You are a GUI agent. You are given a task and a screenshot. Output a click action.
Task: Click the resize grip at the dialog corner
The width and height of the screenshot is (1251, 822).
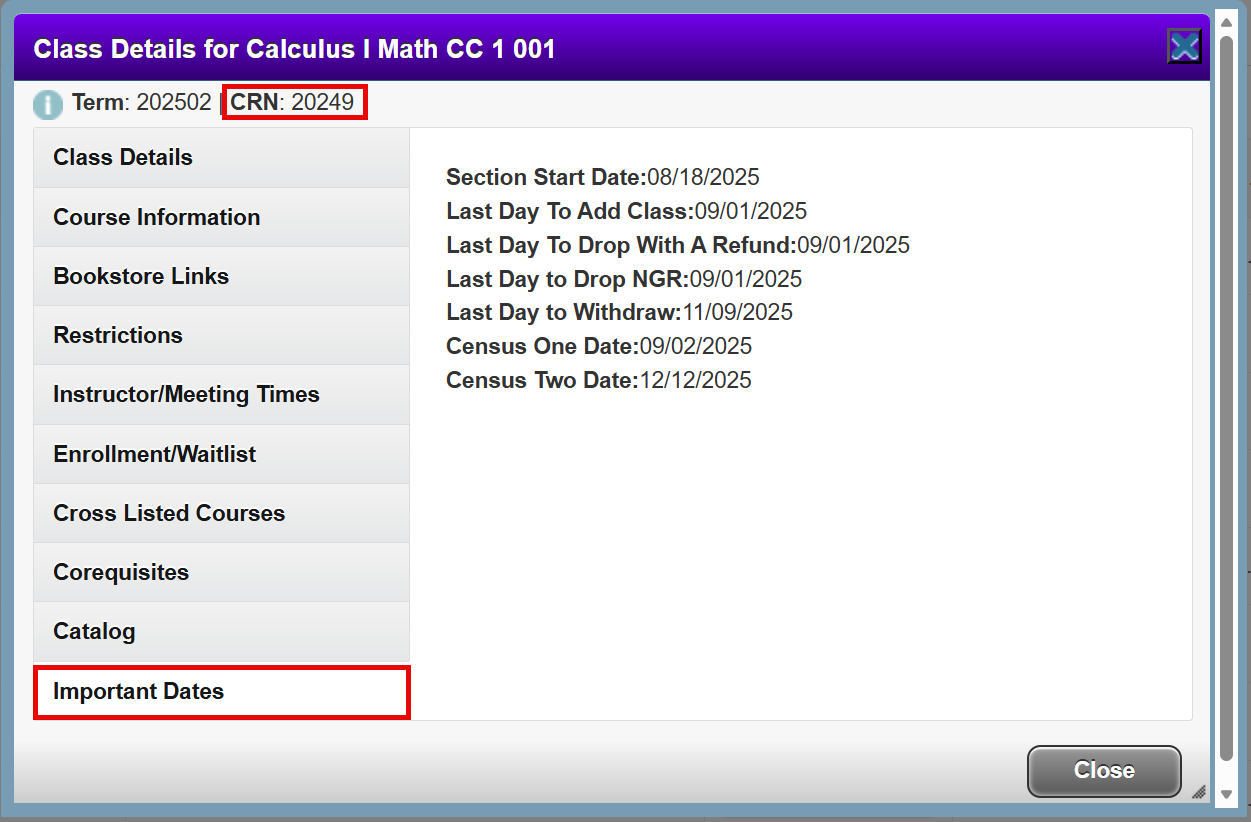click(x=1198, y=792)
